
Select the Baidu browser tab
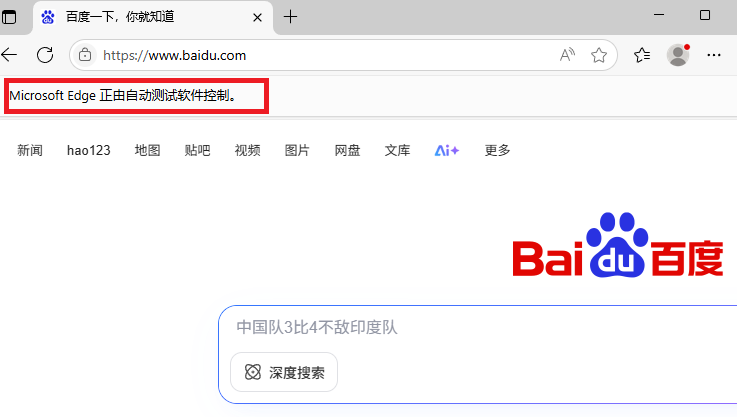coord(153,18)
